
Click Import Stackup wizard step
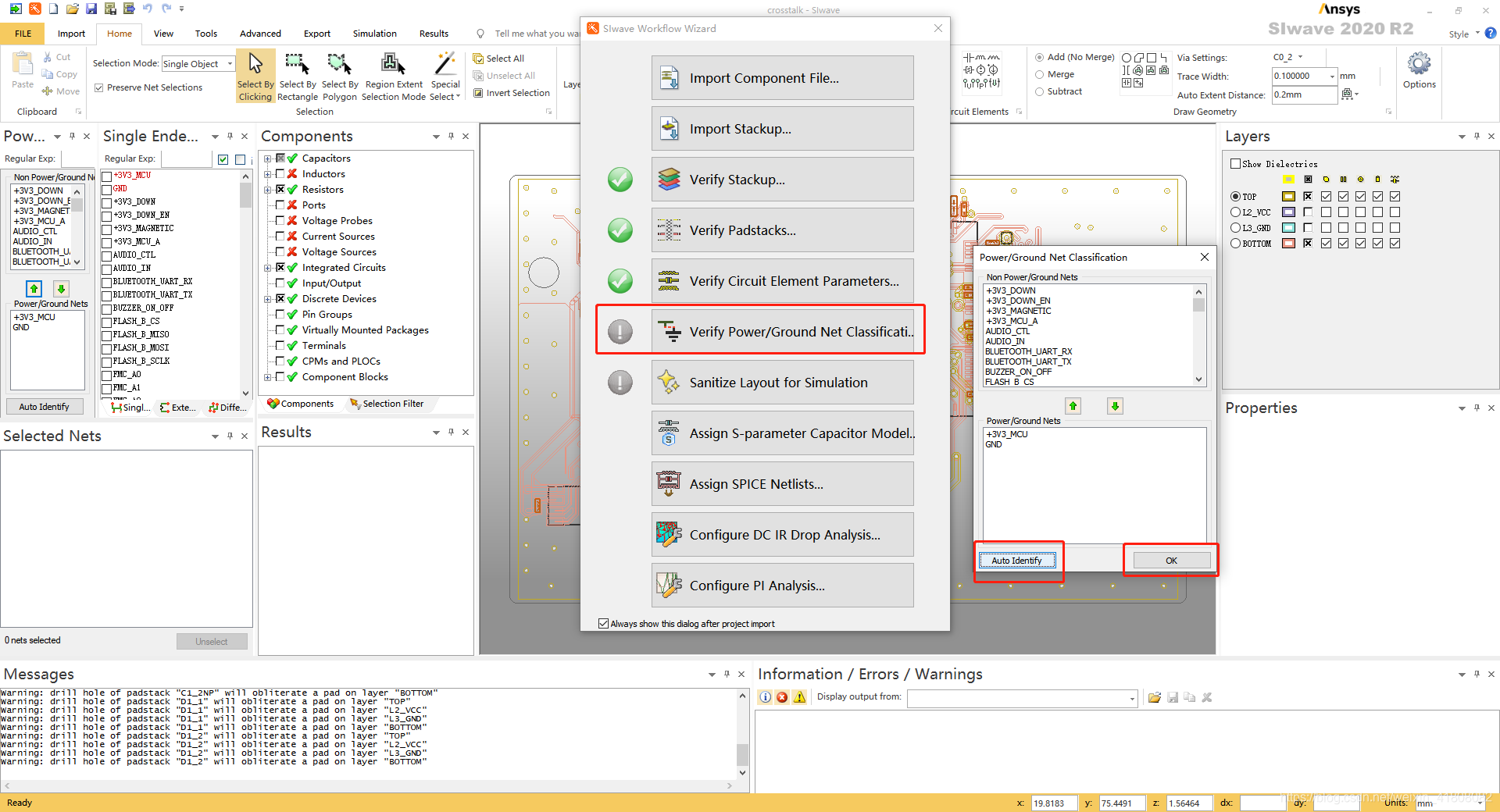click(782, 129)
